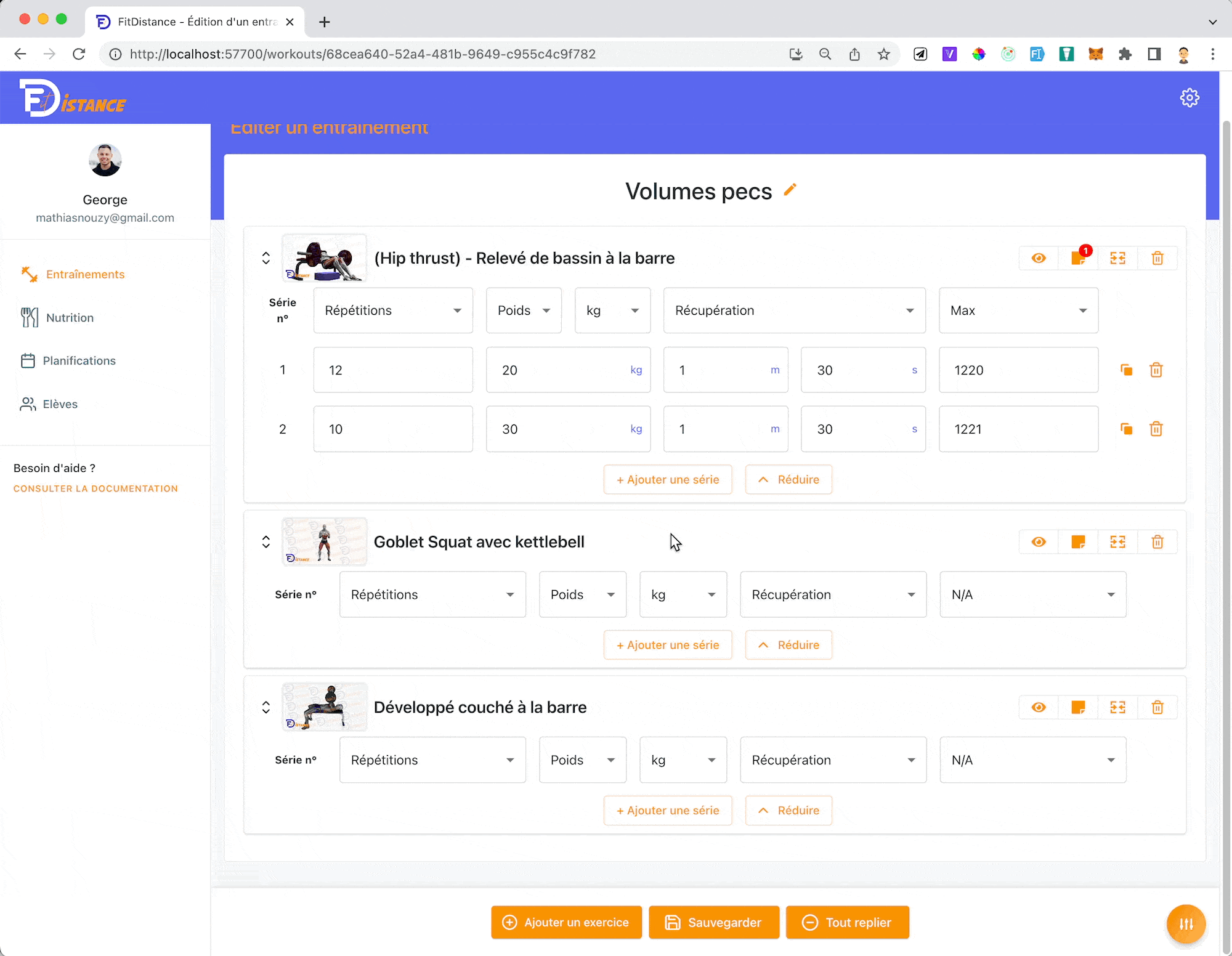This screenshot has height=956, width=1232.
Task: Click the eye visibility icon for Hip thrust
Action: (x=1039, y=258)
